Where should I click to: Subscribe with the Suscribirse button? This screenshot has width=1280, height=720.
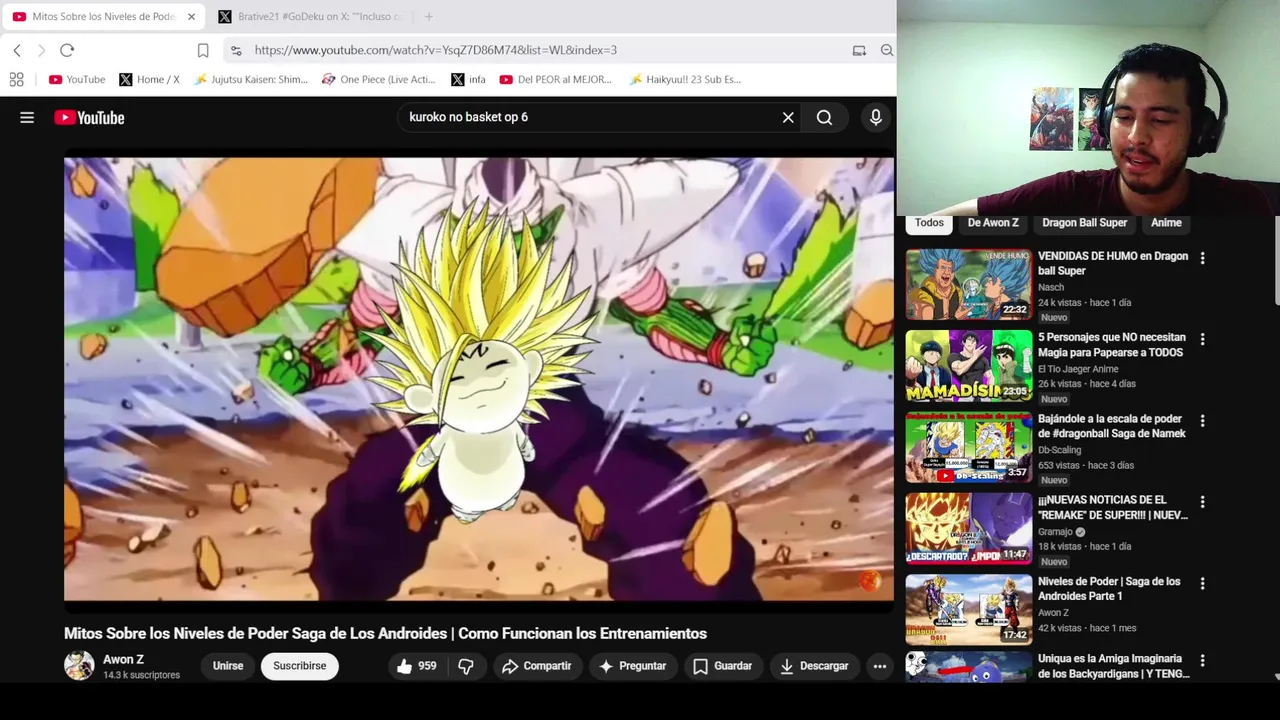click(300, 666)
